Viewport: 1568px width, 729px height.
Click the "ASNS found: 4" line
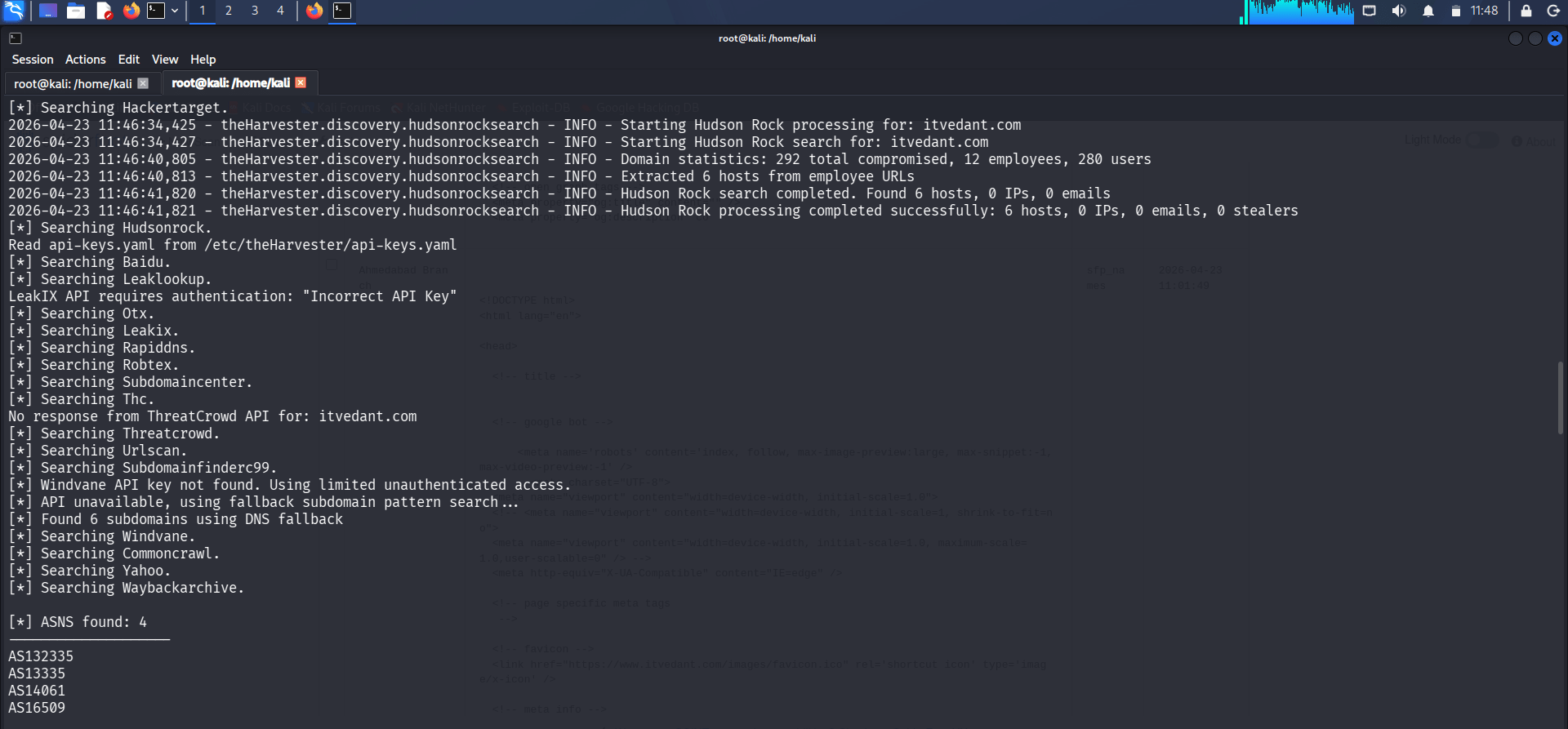click(x=78, y=622)
